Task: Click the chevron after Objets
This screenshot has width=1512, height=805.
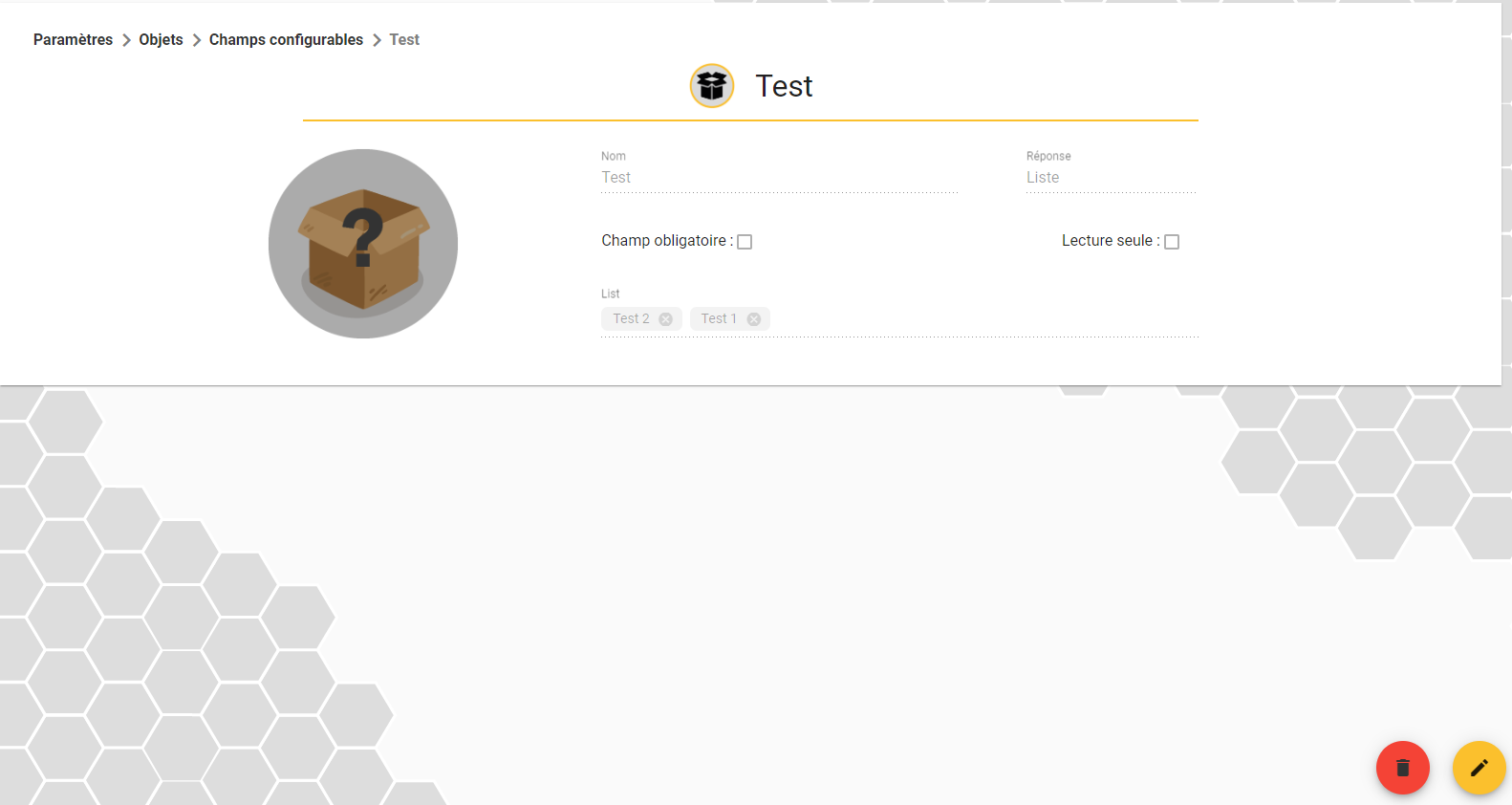Action: coord(197,40)
